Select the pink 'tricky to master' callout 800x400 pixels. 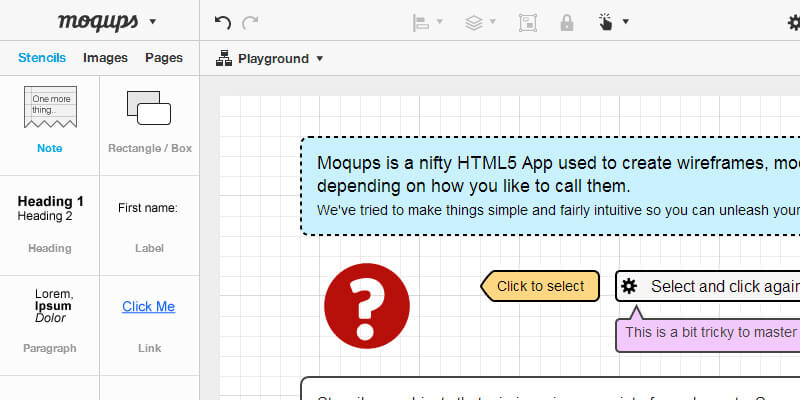point(708,330)
